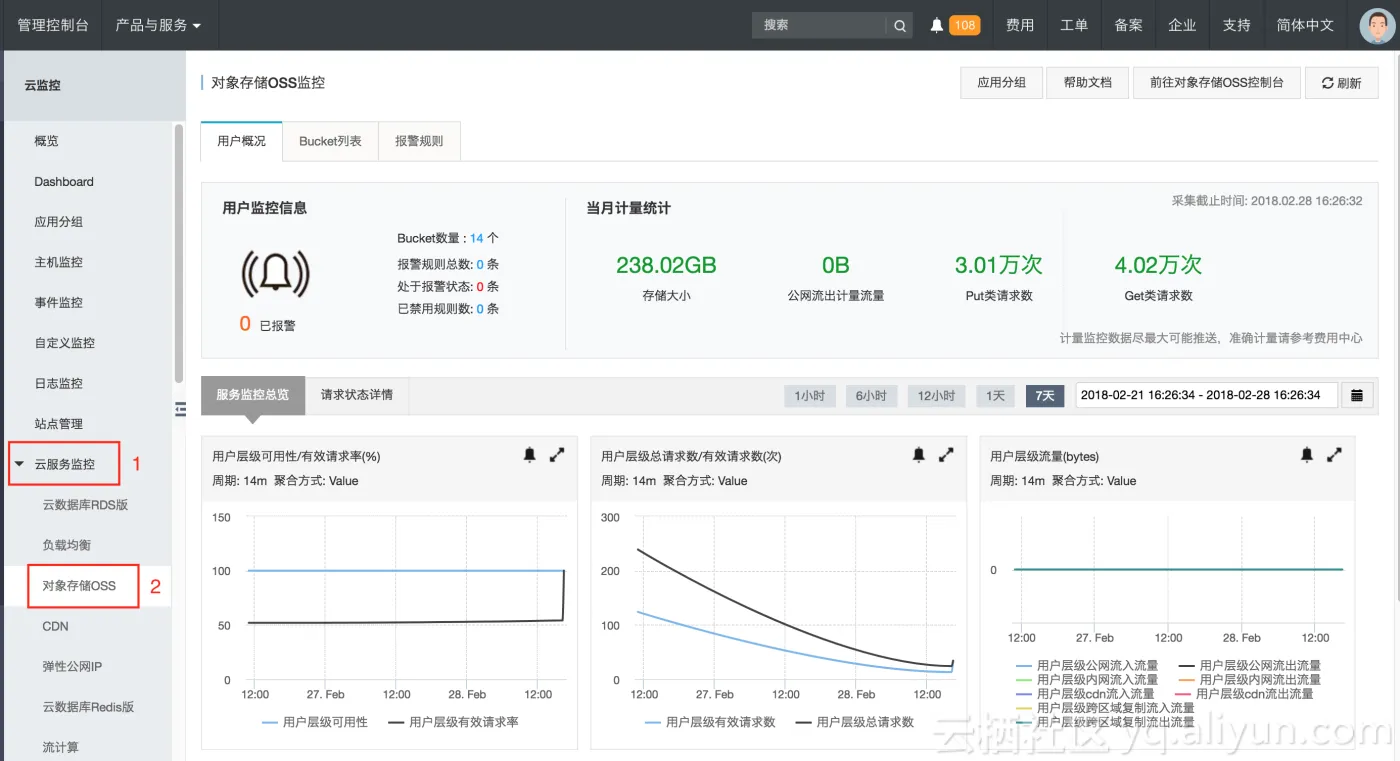Open notifications bell with 108 badge
The width and height of the screenshot is (1400, 761).
pyautogui.click(x=955, y=25)
